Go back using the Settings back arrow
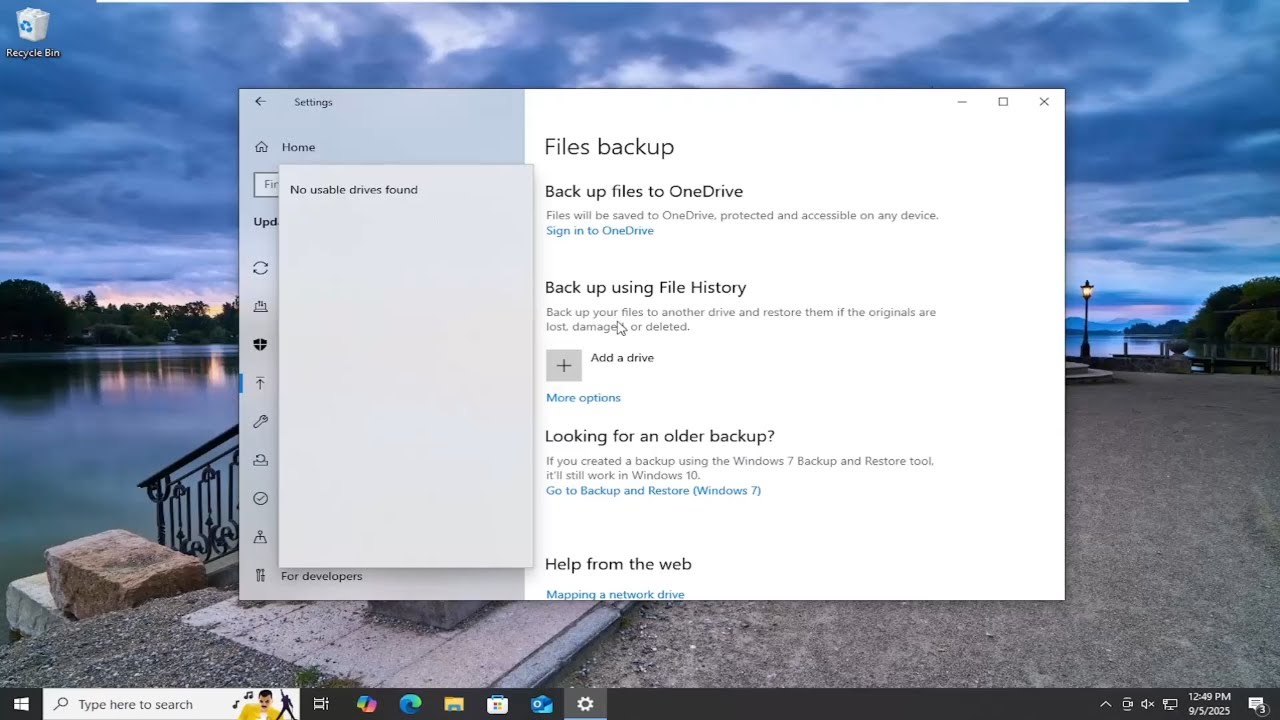 click(x=260, y=102)
